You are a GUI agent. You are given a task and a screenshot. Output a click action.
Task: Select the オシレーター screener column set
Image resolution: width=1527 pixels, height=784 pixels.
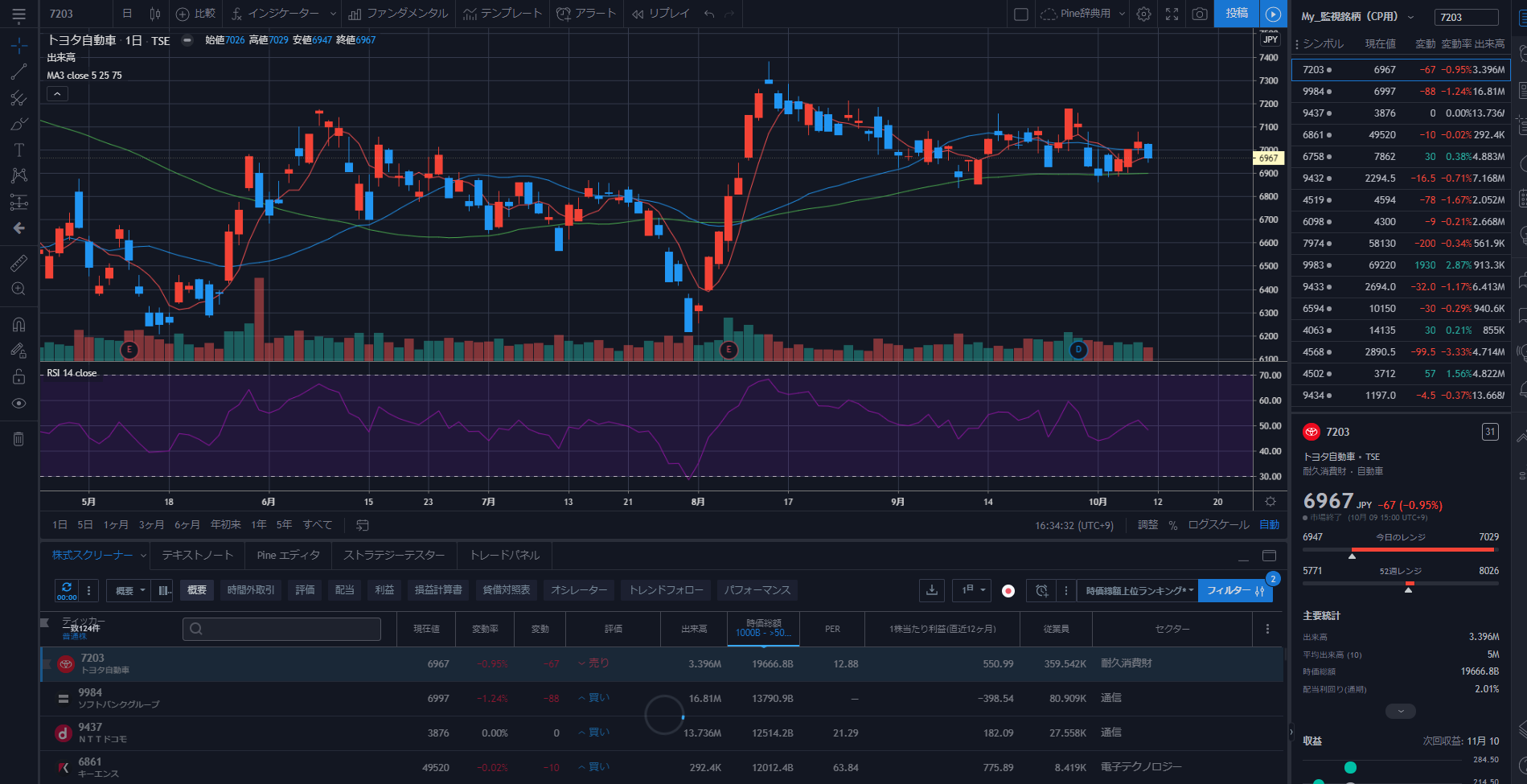pos(579,590)
